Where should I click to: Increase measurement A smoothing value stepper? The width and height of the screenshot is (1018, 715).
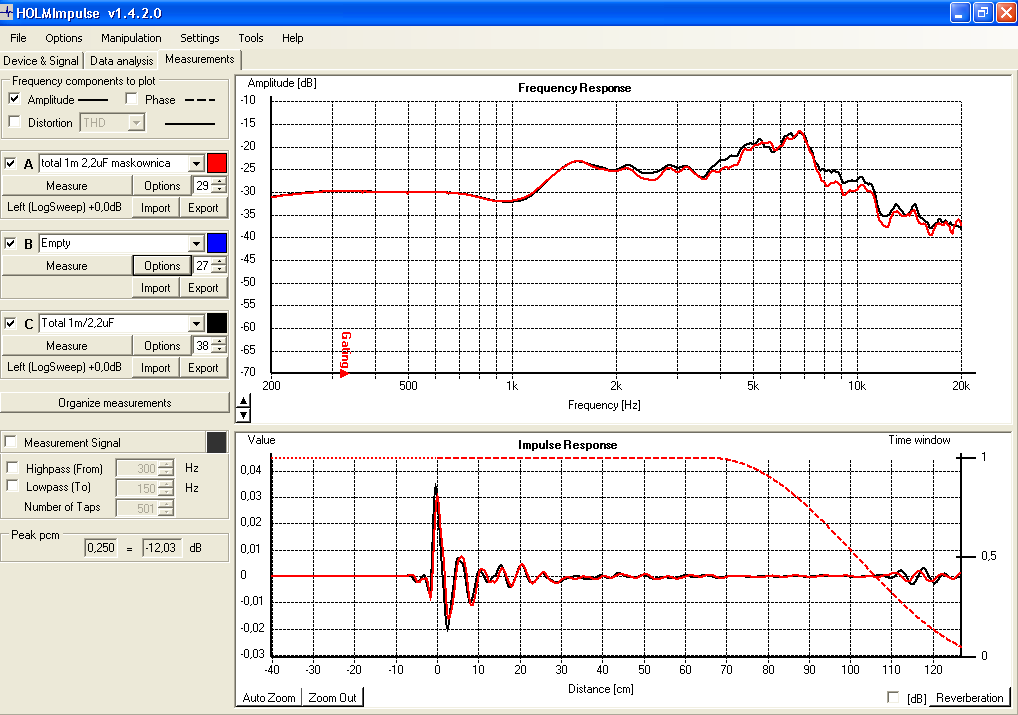[219, 181]
